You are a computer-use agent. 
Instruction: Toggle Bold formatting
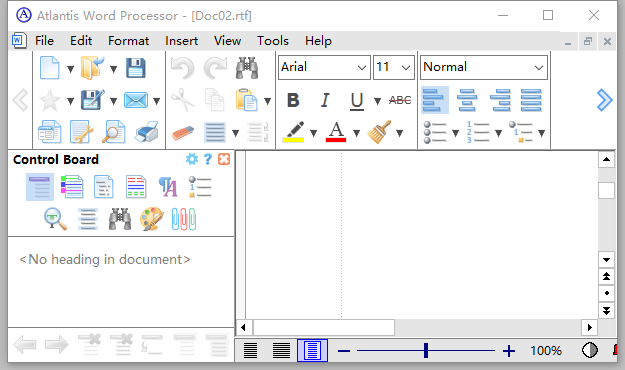click(293, 100)
